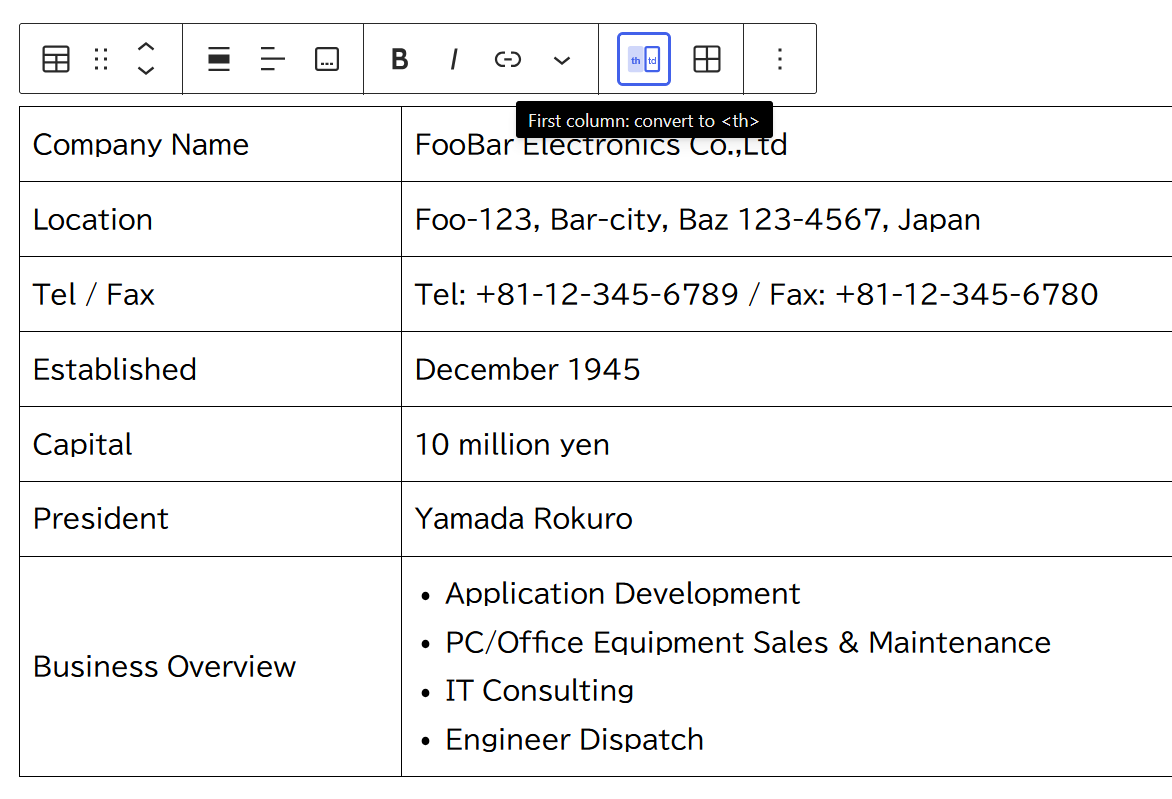Click the Yamada Rokuro cell

[786, 519]
